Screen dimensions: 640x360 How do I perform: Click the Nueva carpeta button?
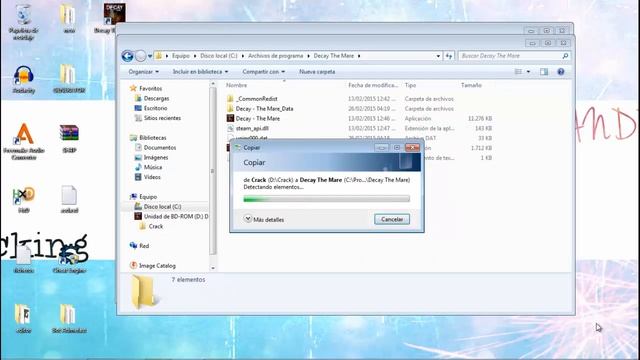point(317,72)
